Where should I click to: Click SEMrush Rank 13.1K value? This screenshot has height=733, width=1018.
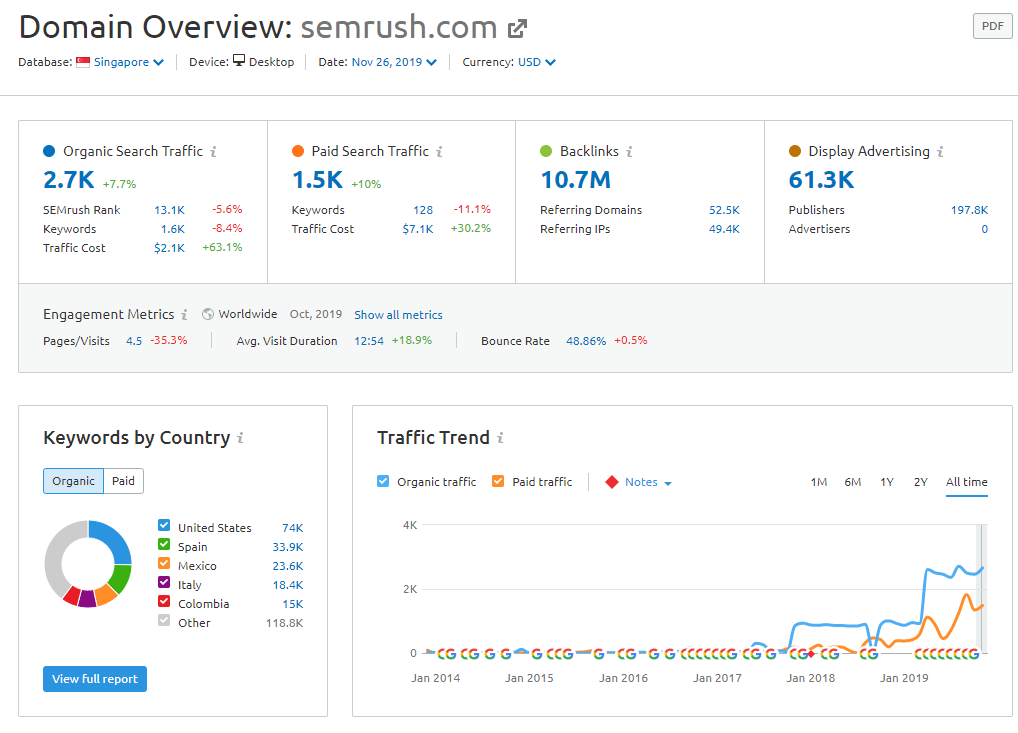169,210
